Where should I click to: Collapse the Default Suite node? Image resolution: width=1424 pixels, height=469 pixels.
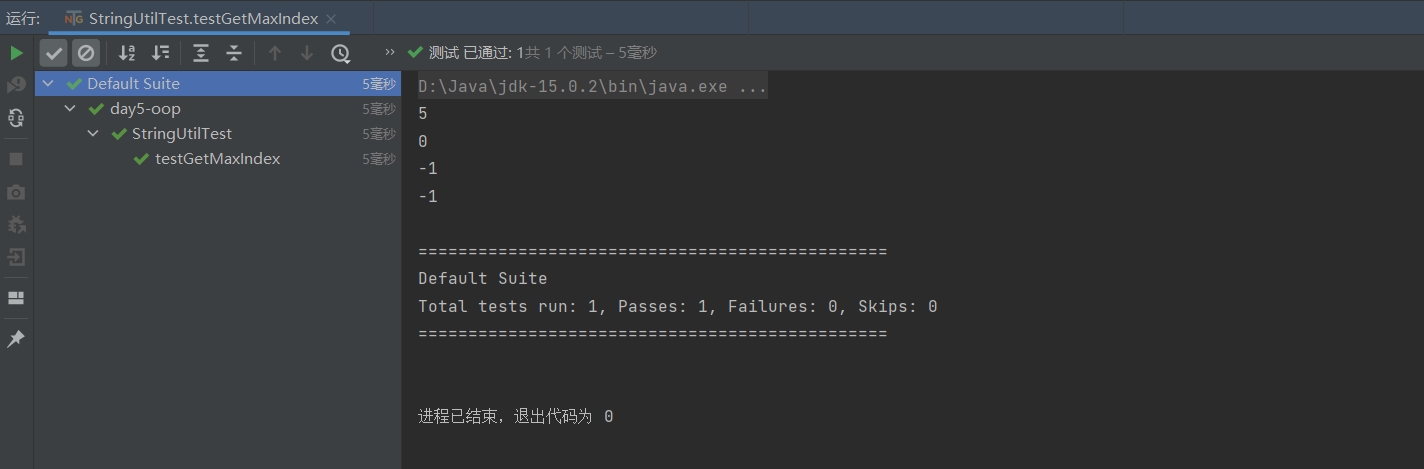coord(48,83)
